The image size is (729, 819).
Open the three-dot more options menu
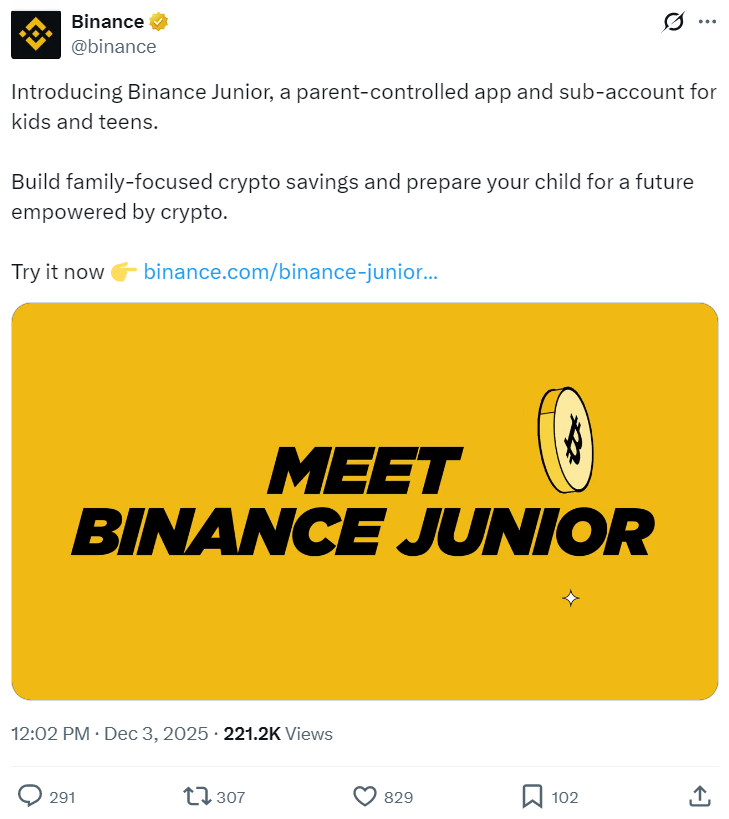coord(707,22)
